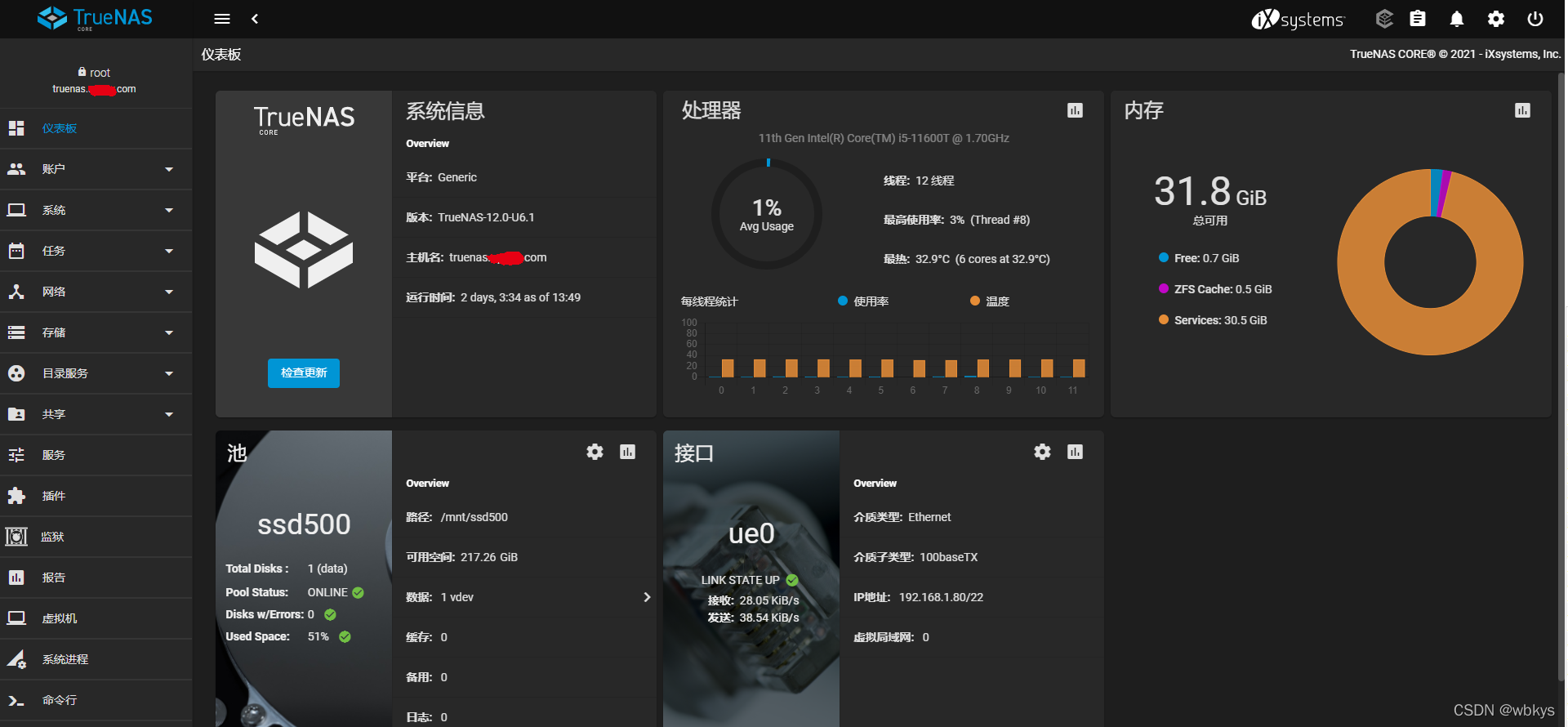Open memory reports chart icon

click(x=1522, y=110)
